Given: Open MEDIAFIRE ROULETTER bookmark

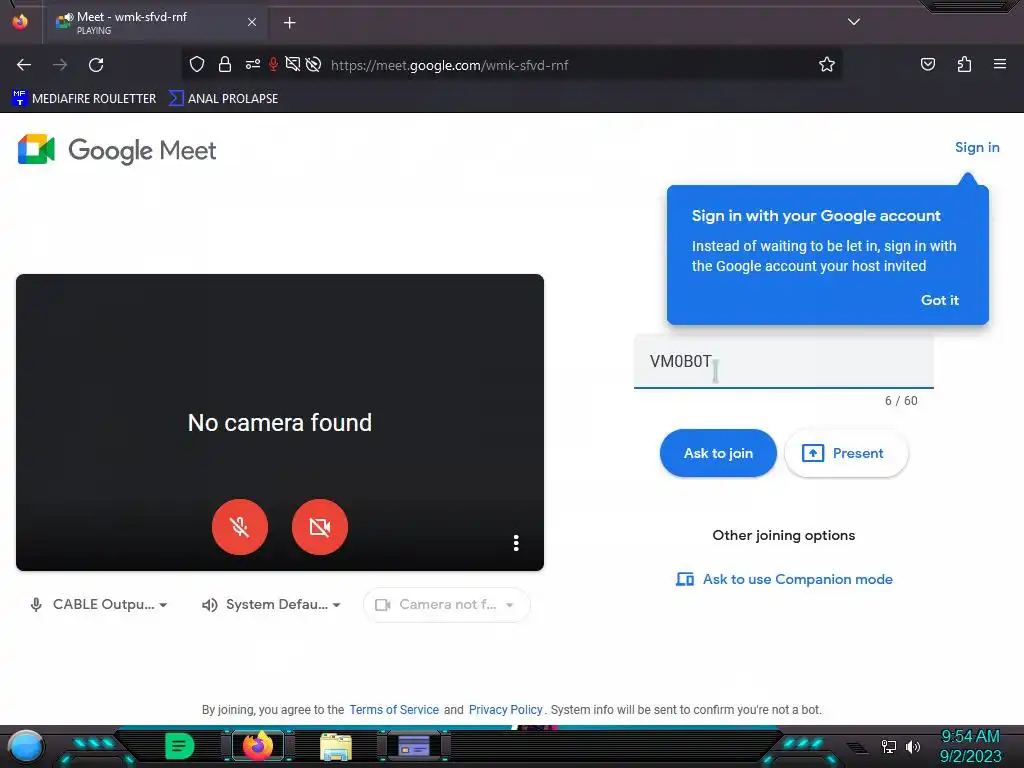Looking at the screenshot, I should [x=84, y=99].
